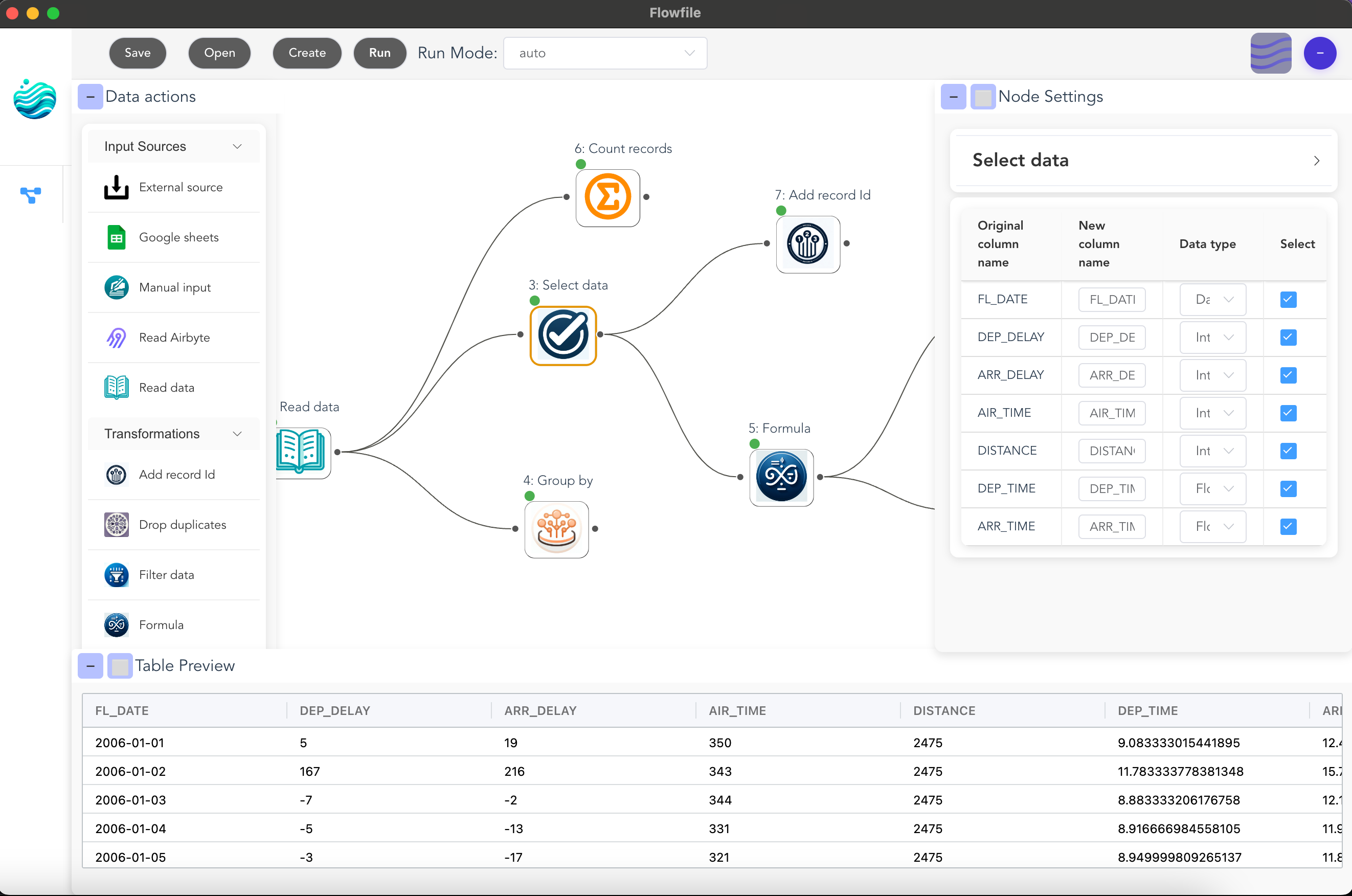Run the current flow
This screenshot has width=1352, height=896.
tap(379, 53)
